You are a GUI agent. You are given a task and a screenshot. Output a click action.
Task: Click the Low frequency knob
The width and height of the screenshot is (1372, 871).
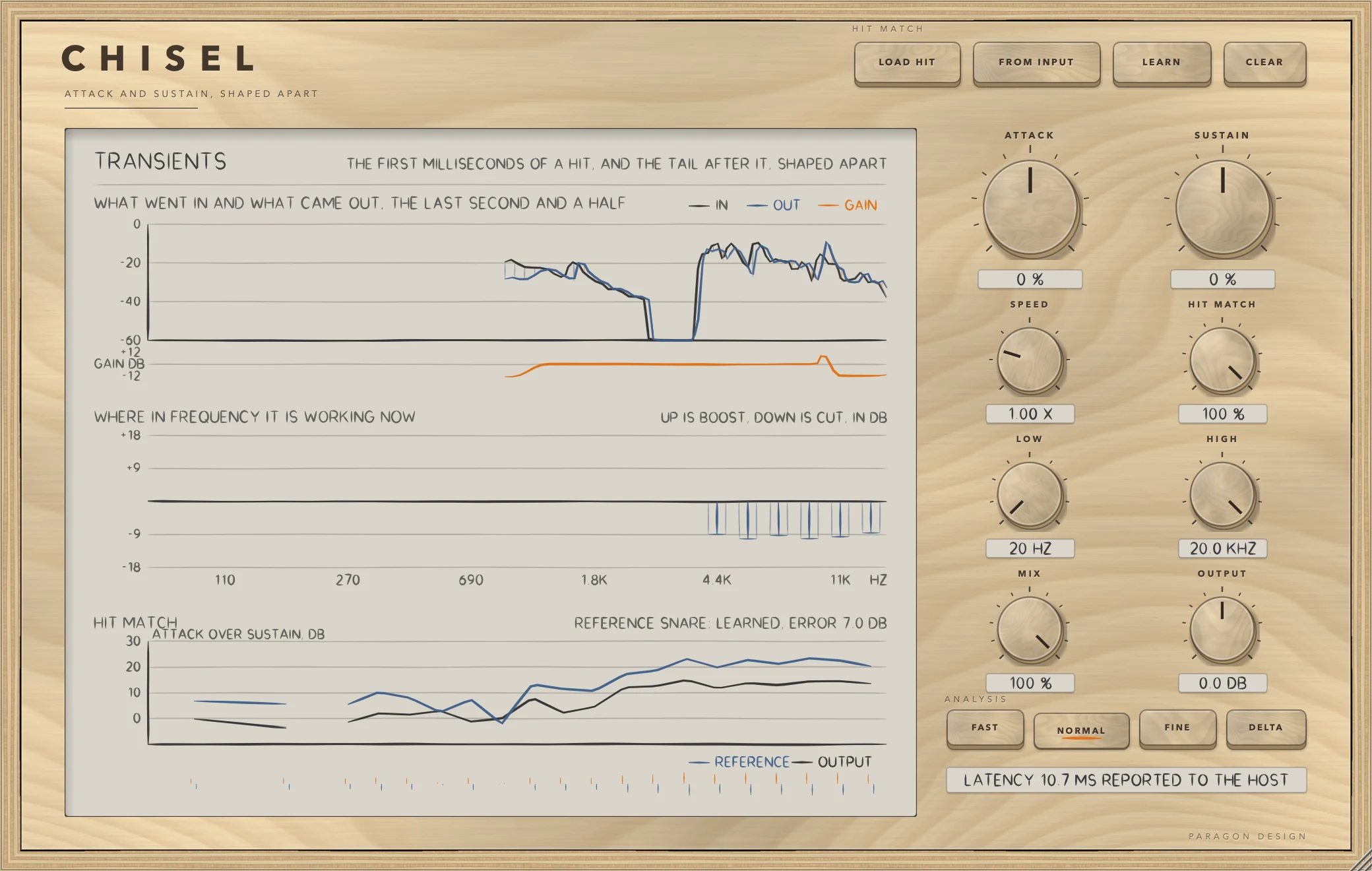click(x=1030, y=495)
